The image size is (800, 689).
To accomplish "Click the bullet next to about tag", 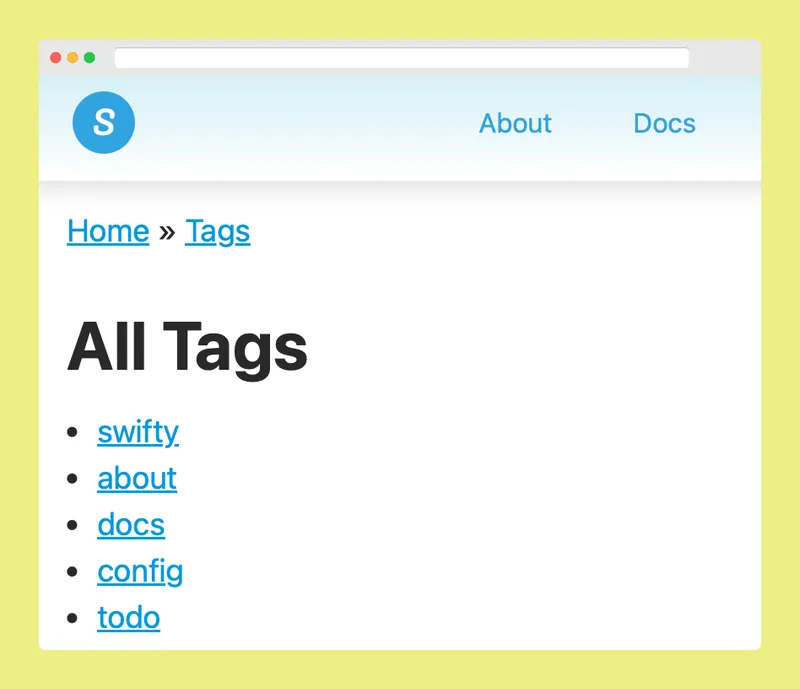I will tap(71, 479).
